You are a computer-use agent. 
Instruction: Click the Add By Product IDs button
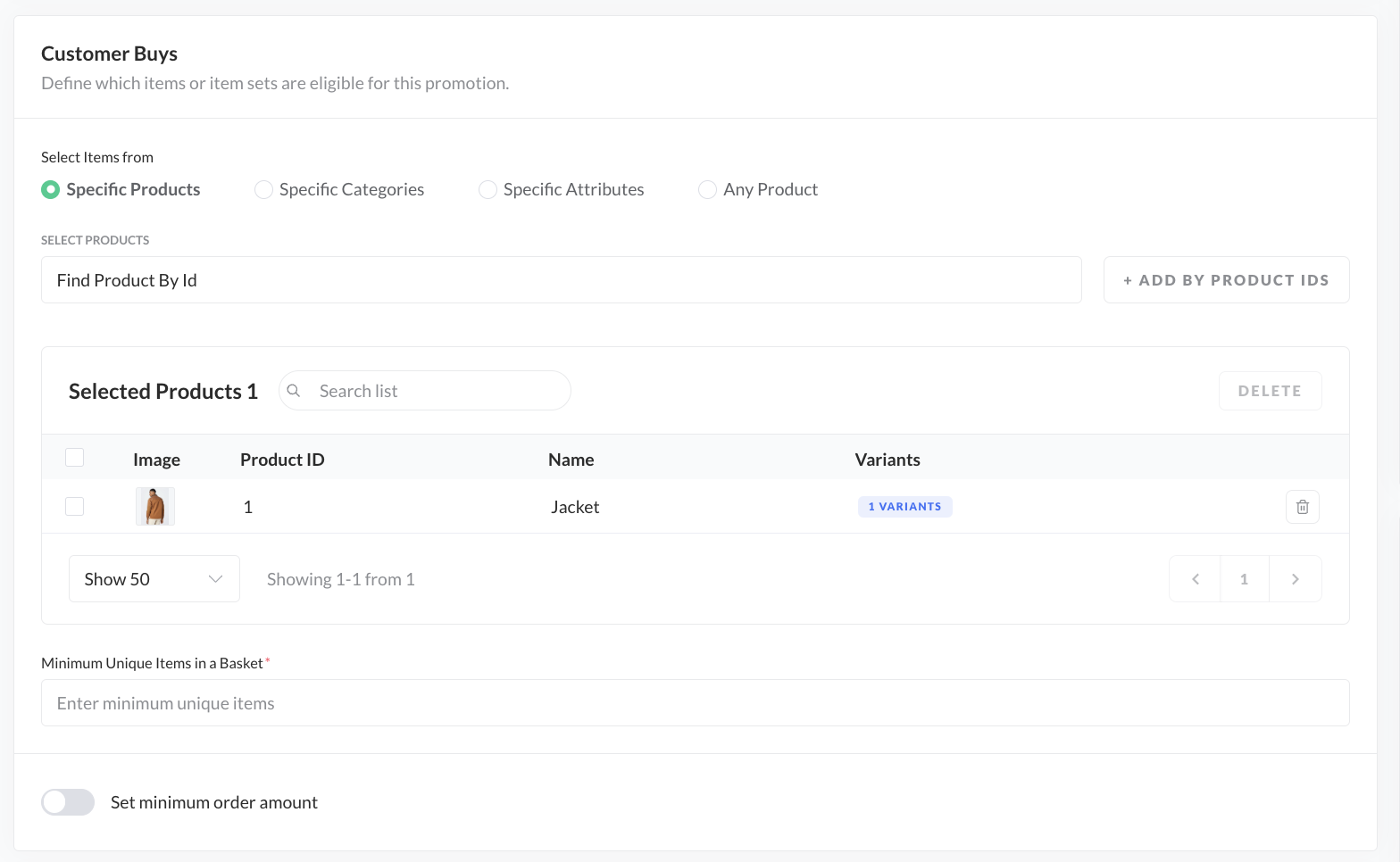click(1226, 280)
